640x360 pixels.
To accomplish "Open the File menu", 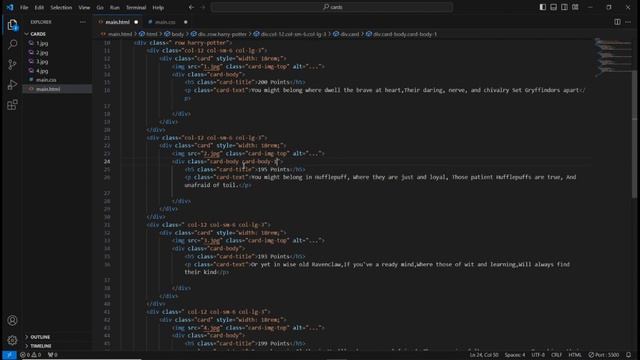I will click(24, 7).
